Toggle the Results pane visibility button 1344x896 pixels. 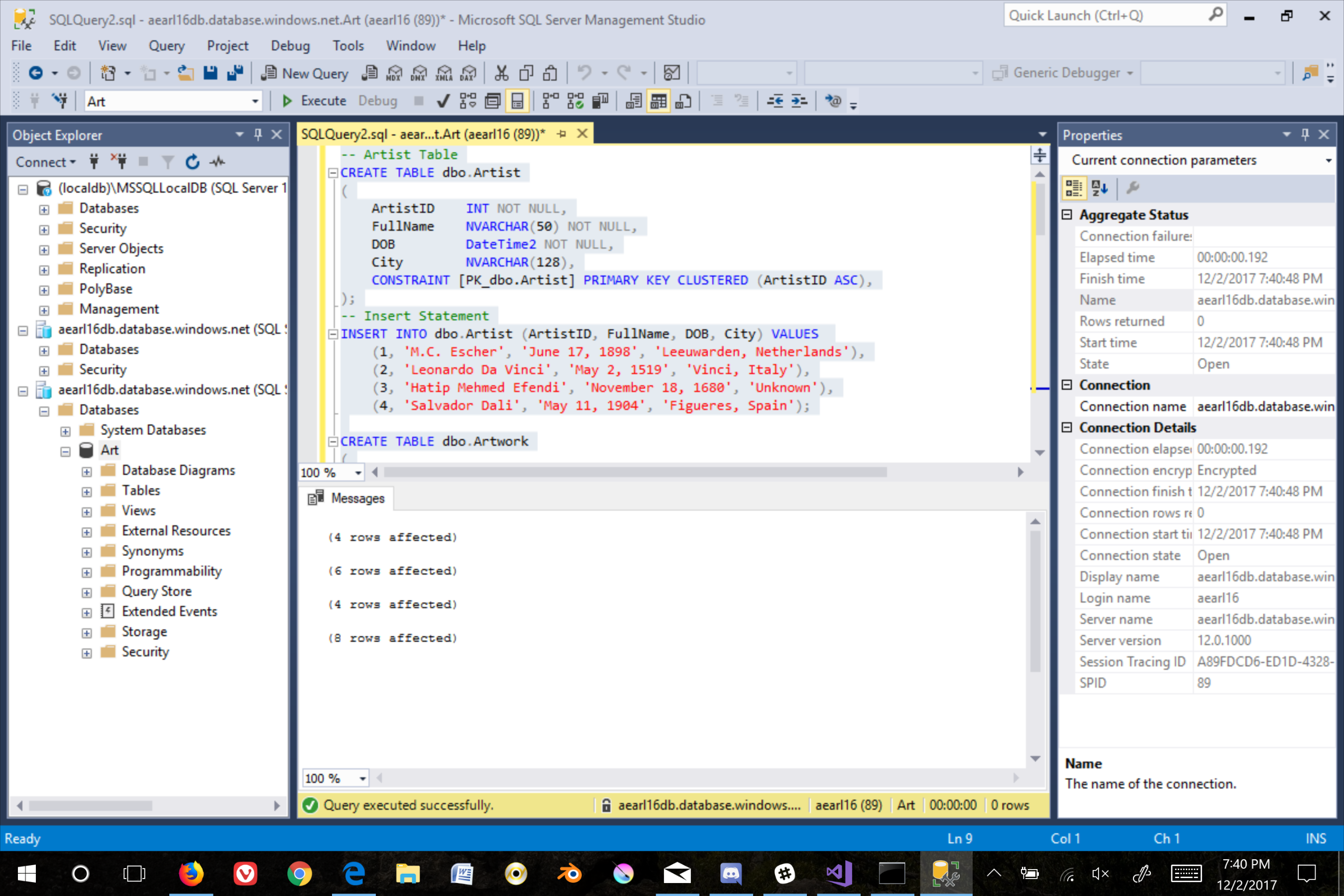coord(517,101)
